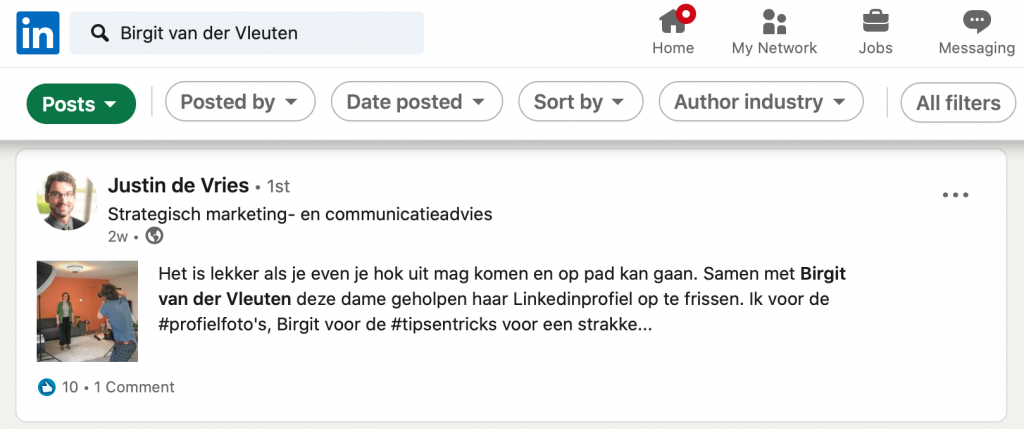Click the Birgit van der Vleuten mention
Viewport: 1024px width, 429px height.
click(x=502, y=286)
